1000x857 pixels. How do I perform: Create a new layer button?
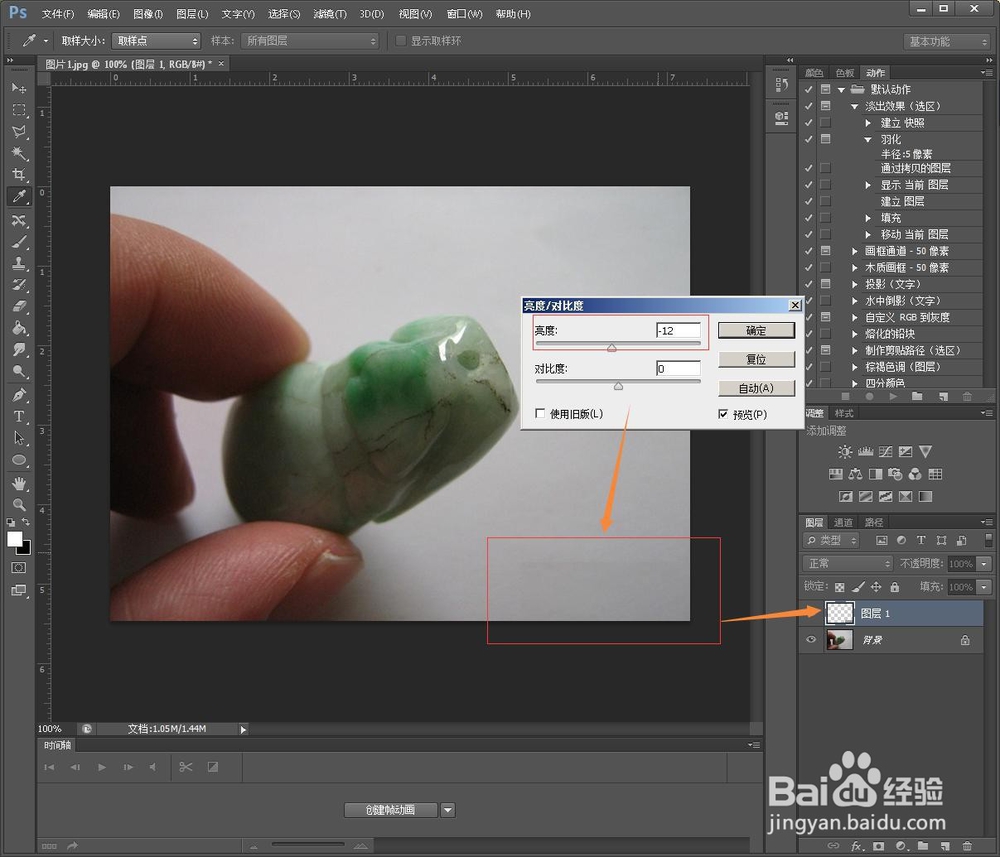(x=945, y=846)
